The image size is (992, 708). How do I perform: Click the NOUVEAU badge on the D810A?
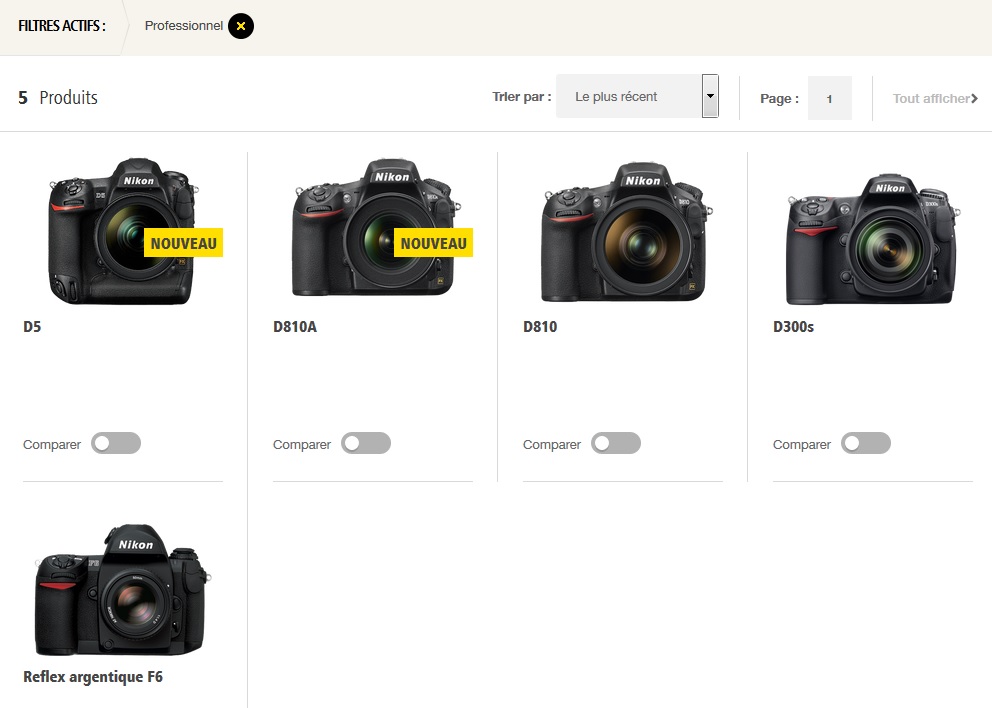click(x=433, y=243)
